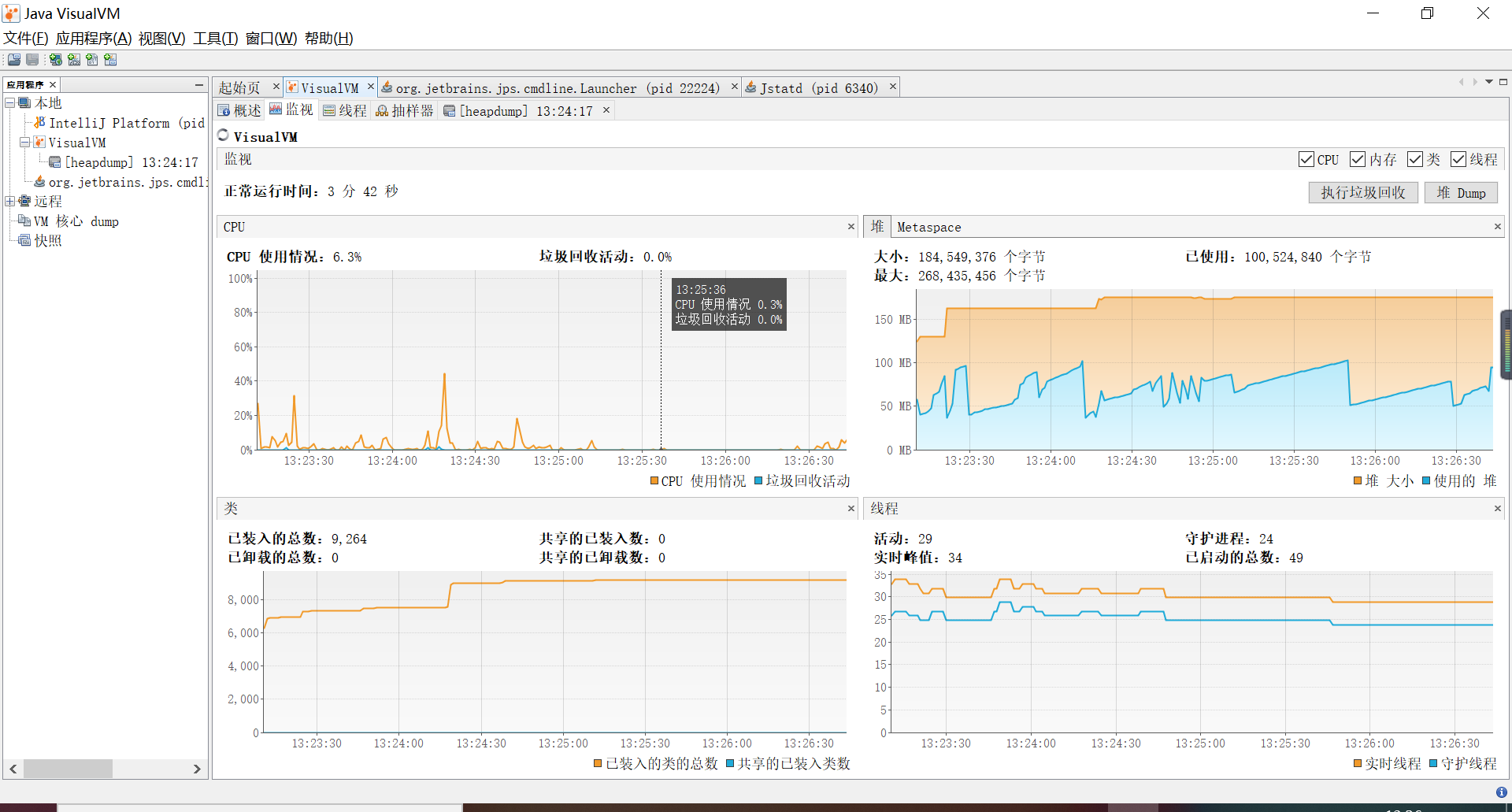Close the heapdump 13:24:17 subtab
Screen dimensions: 1512x812
click(x=606, y=110)
